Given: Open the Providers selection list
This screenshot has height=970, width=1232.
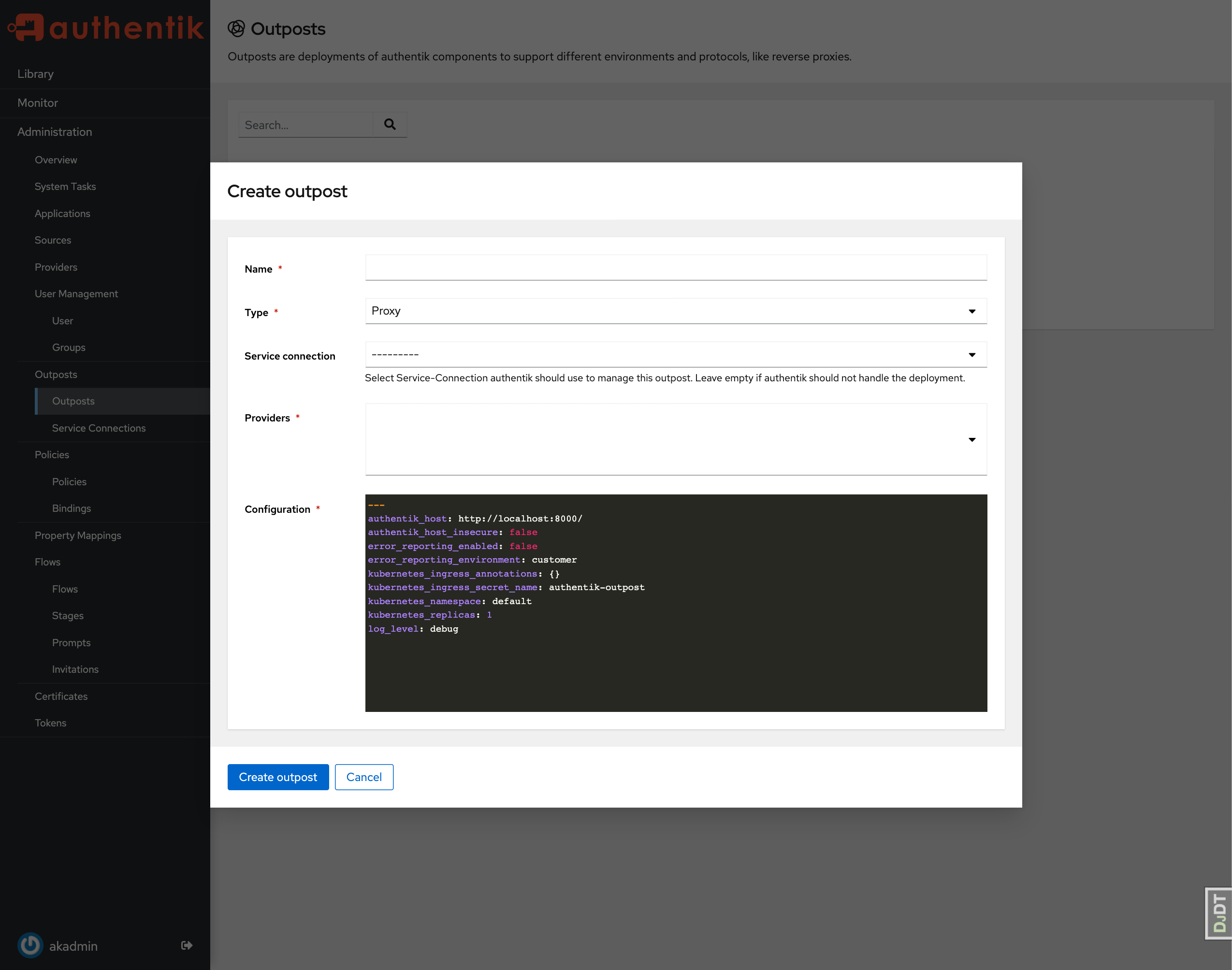Looking at the screenshot, I should [675, 439].
